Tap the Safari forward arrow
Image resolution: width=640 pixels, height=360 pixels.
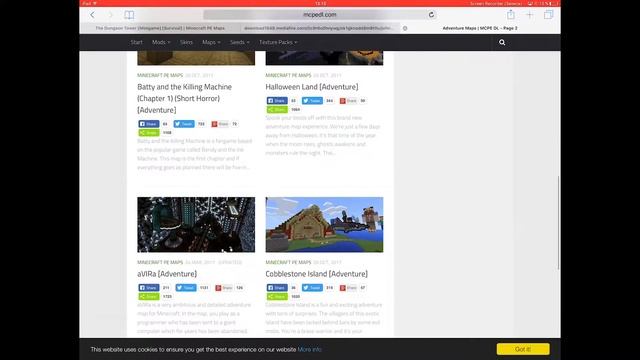110,15
